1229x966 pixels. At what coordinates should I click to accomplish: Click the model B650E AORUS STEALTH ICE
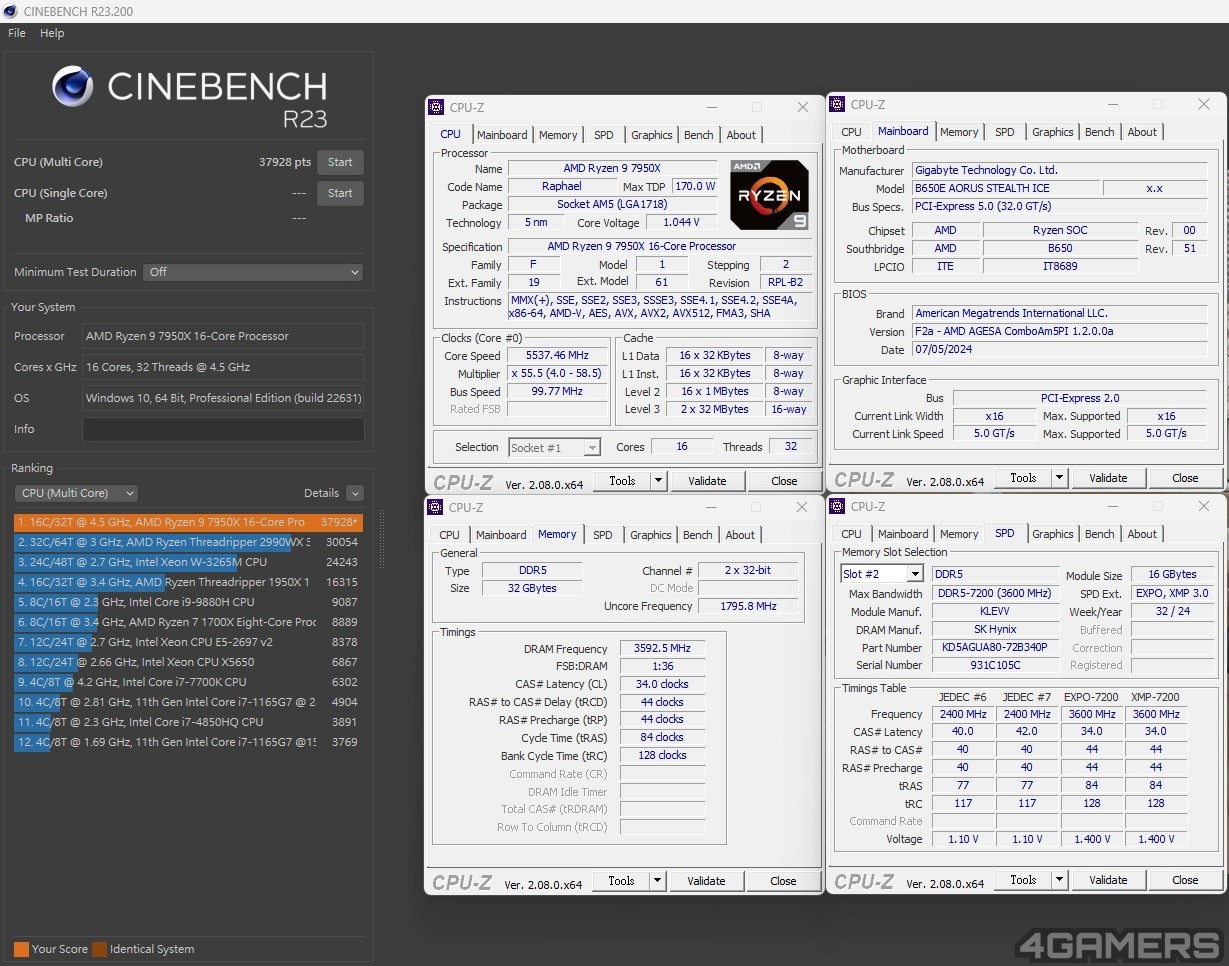tap(1005, 188)
